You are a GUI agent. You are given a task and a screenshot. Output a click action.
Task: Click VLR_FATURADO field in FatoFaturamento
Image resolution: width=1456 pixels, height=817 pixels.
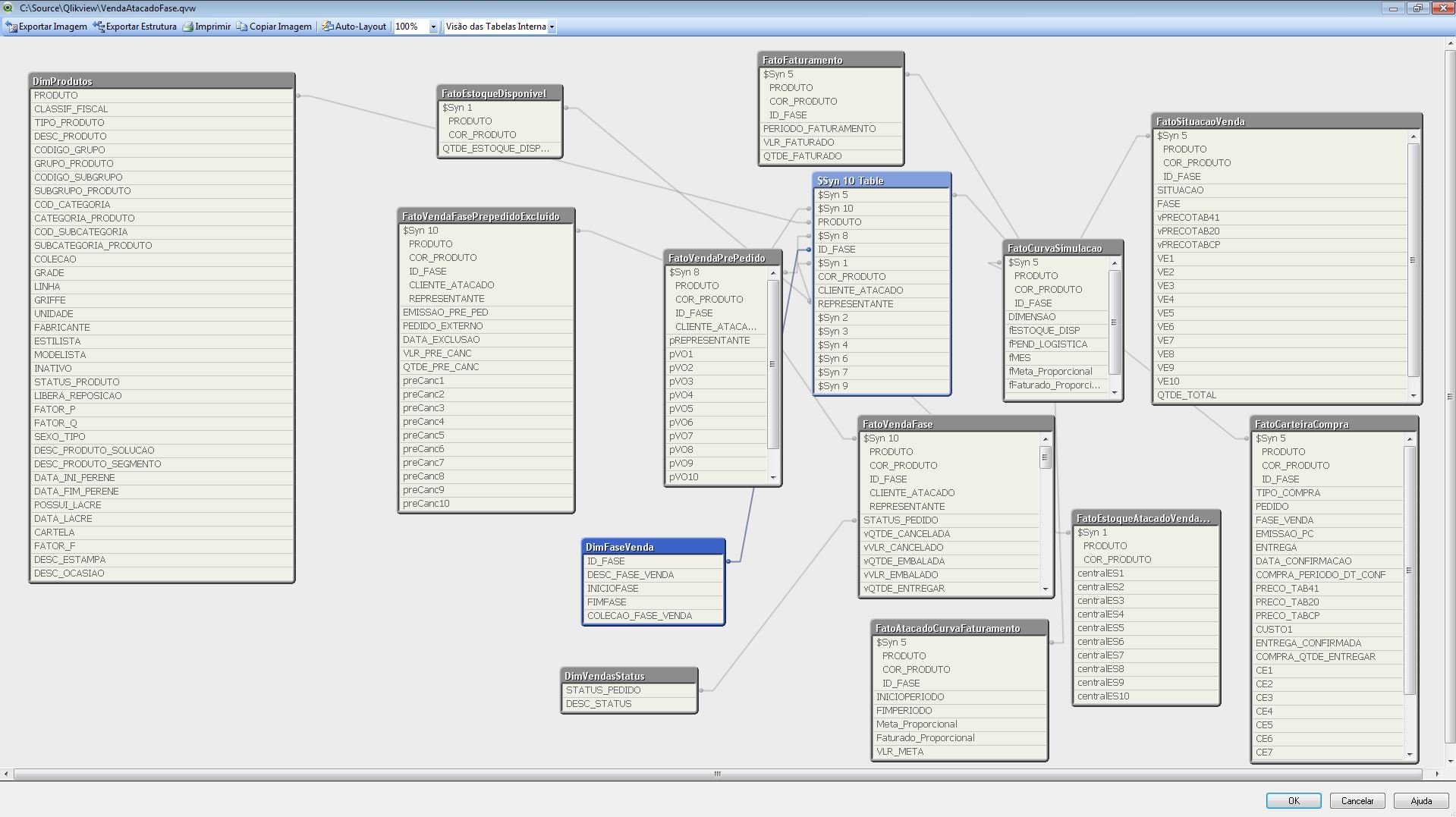[x=831, y=143]
